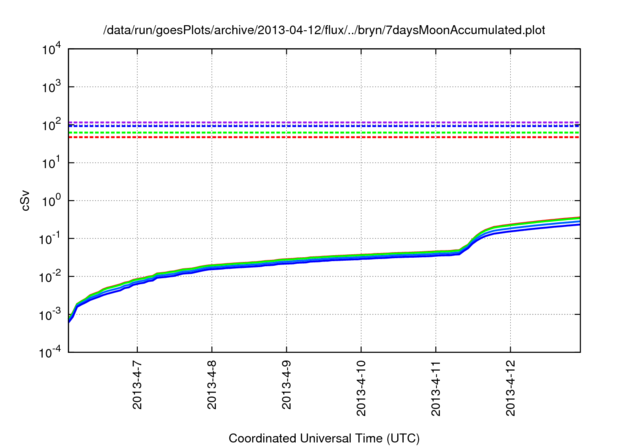Click the 2013-4-8 date tick label

pyautogui.click(x=212, y=384)
